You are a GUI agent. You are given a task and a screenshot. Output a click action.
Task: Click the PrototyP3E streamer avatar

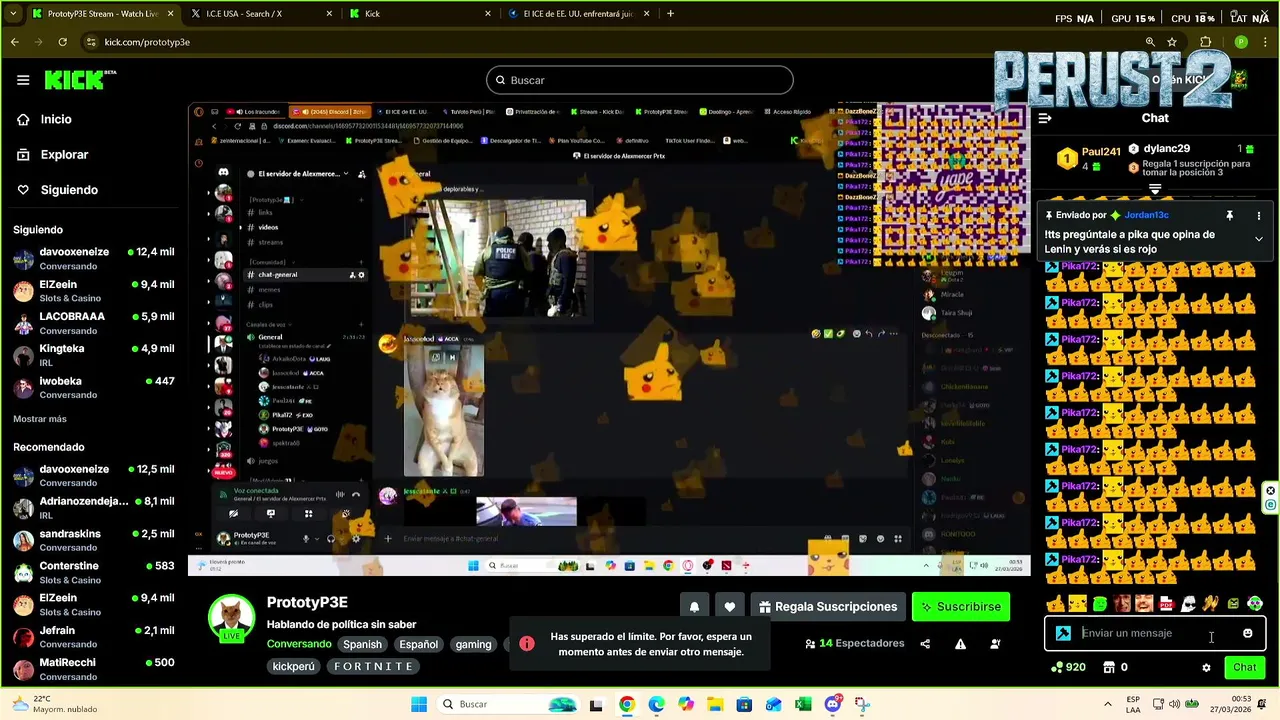point(231,617)
